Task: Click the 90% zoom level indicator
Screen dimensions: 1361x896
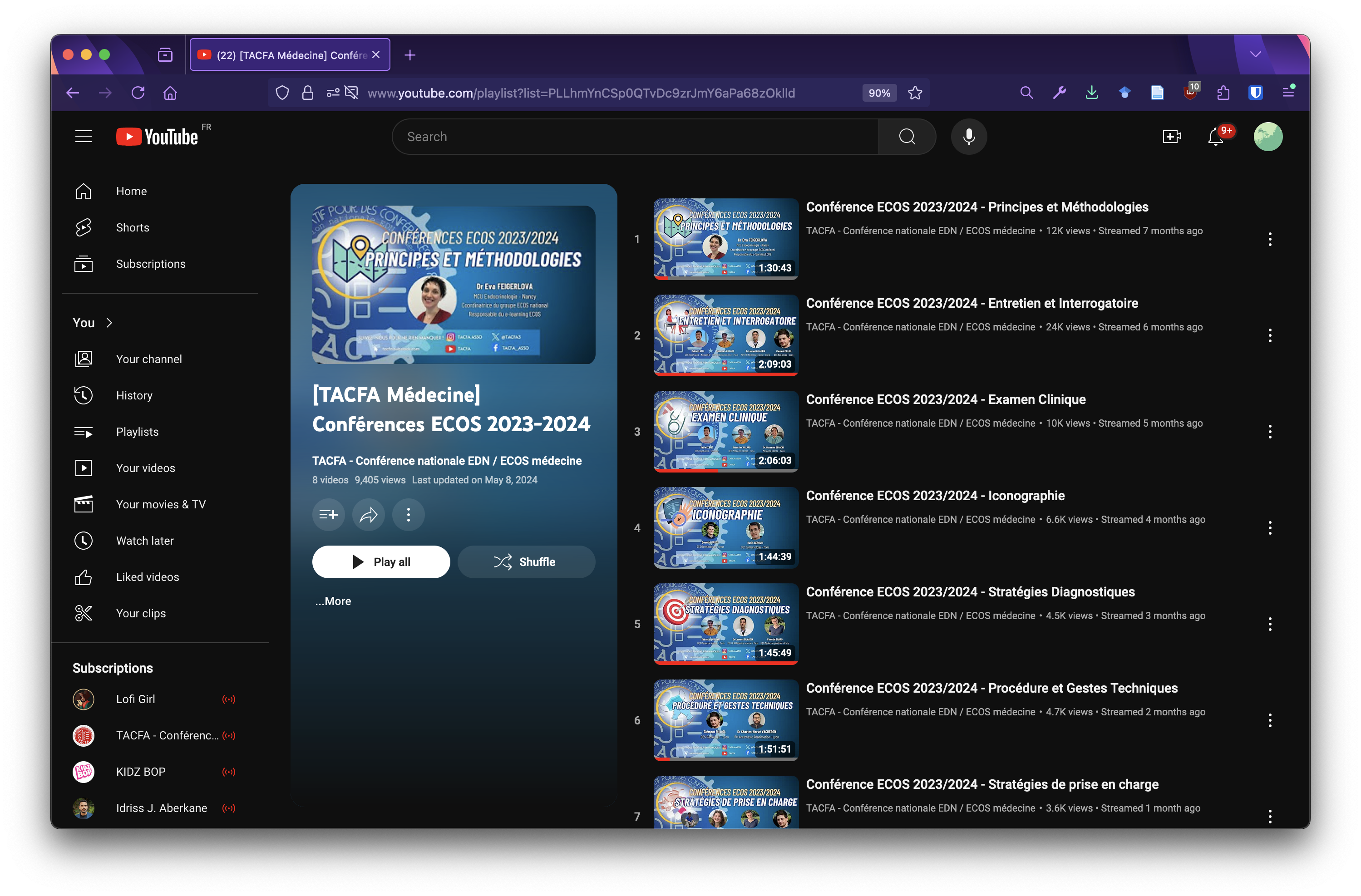Action: tap(879, 93)
